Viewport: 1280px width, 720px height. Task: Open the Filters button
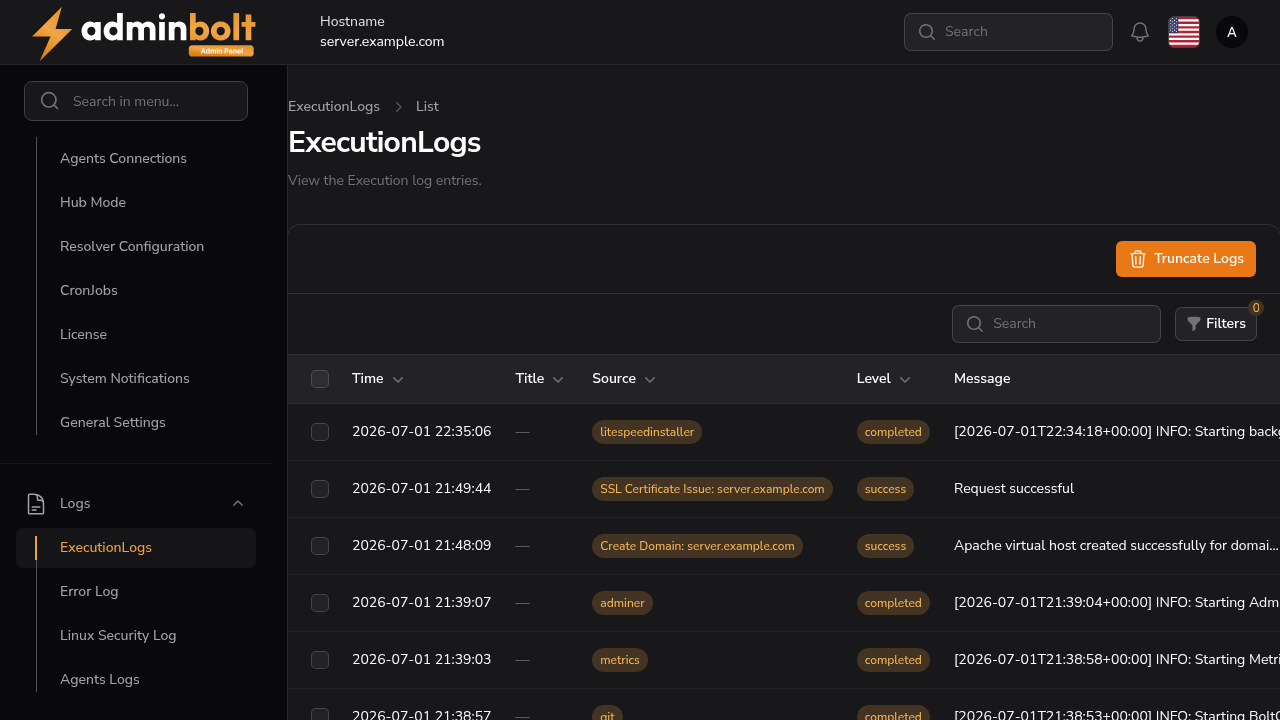[1216, 324]
